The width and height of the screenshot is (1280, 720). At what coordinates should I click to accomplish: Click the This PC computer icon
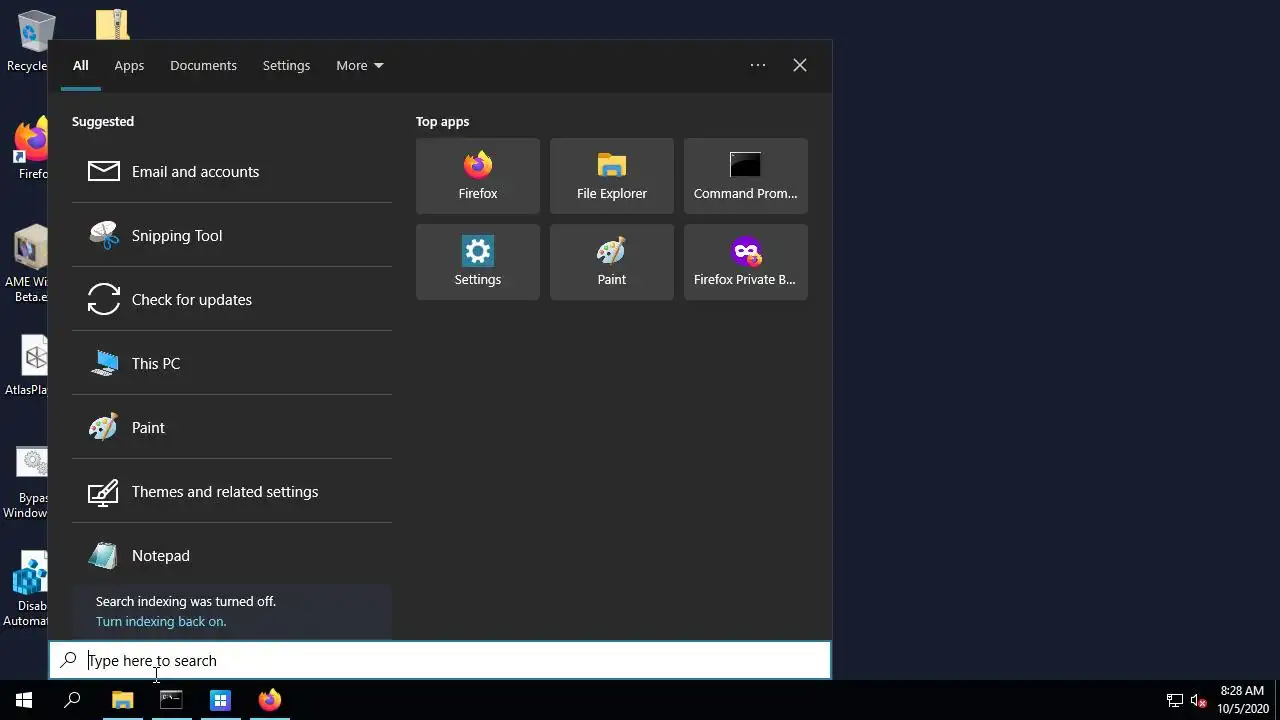click(104, 363)
